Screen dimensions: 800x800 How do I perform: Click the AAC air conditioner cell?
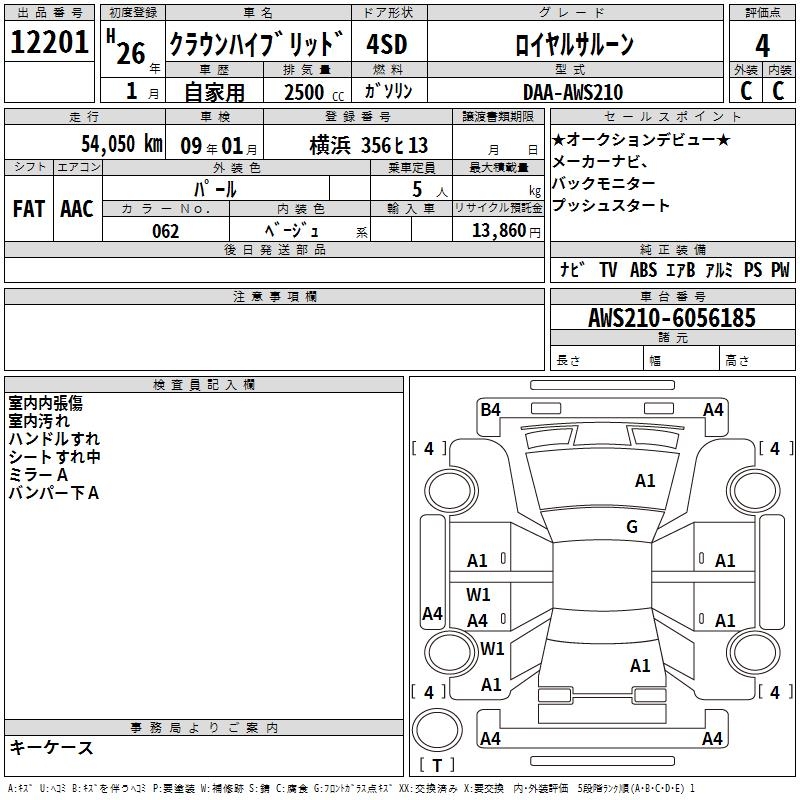click(x=77, y=208)
